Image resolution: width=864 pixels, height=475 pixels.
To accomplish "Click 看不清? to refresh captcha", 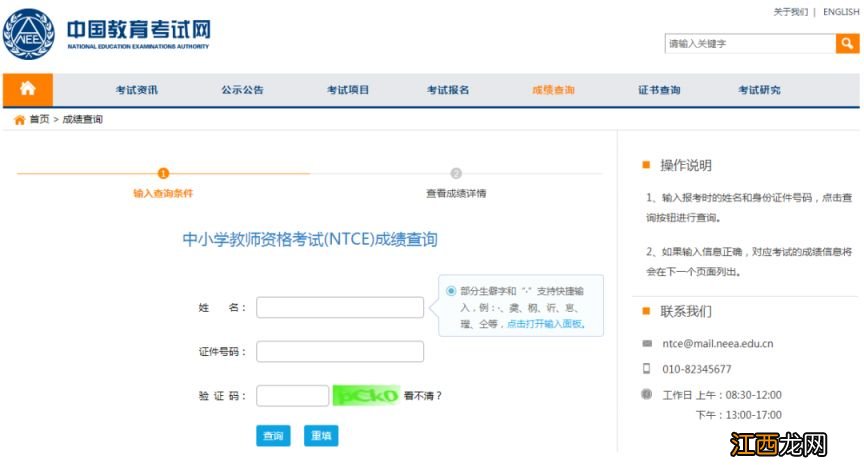I will pos(423,396).
